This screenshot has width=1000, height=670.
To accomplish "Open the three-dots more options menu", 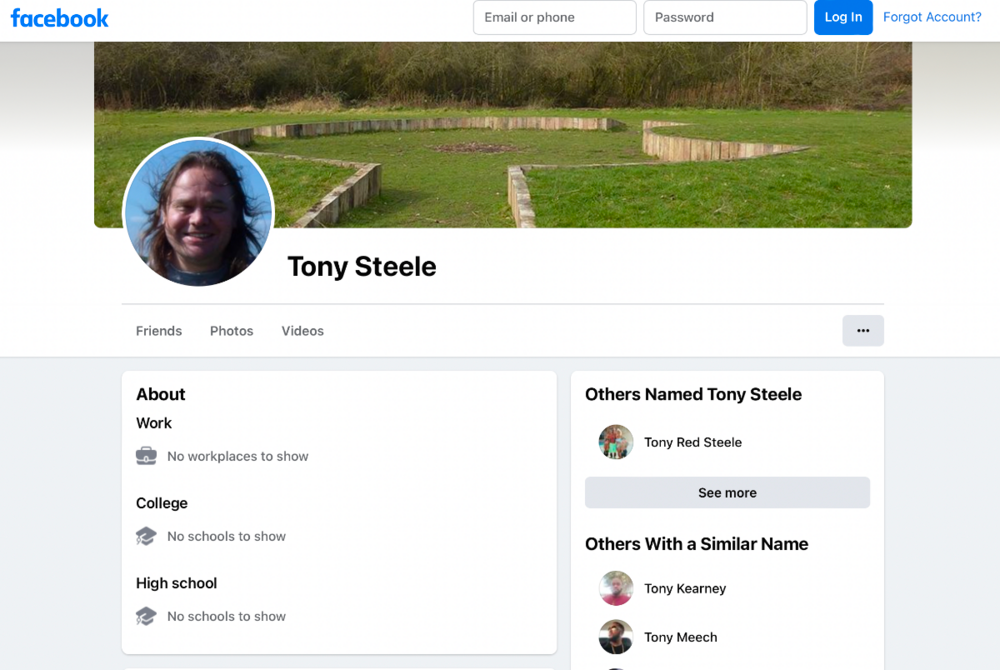I will click(x=863, y=331).
